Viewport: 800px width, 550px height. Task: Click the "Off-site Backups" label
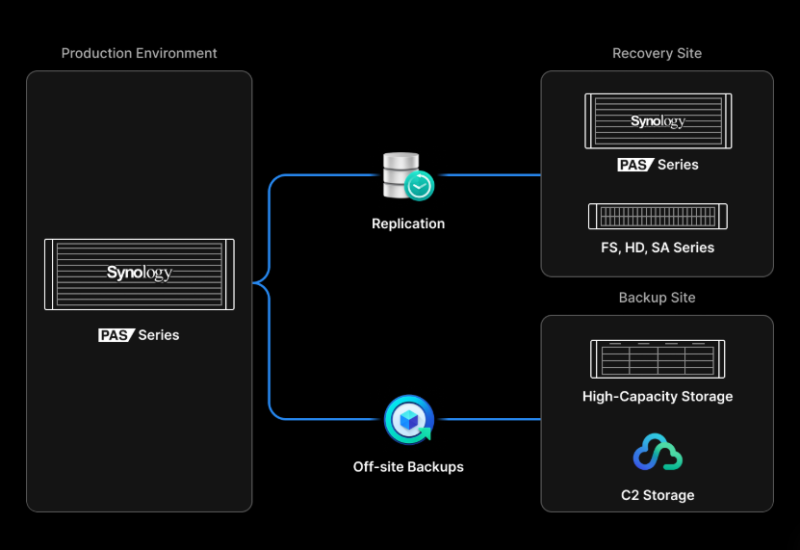pyautogui.click(x=408, y=467)
